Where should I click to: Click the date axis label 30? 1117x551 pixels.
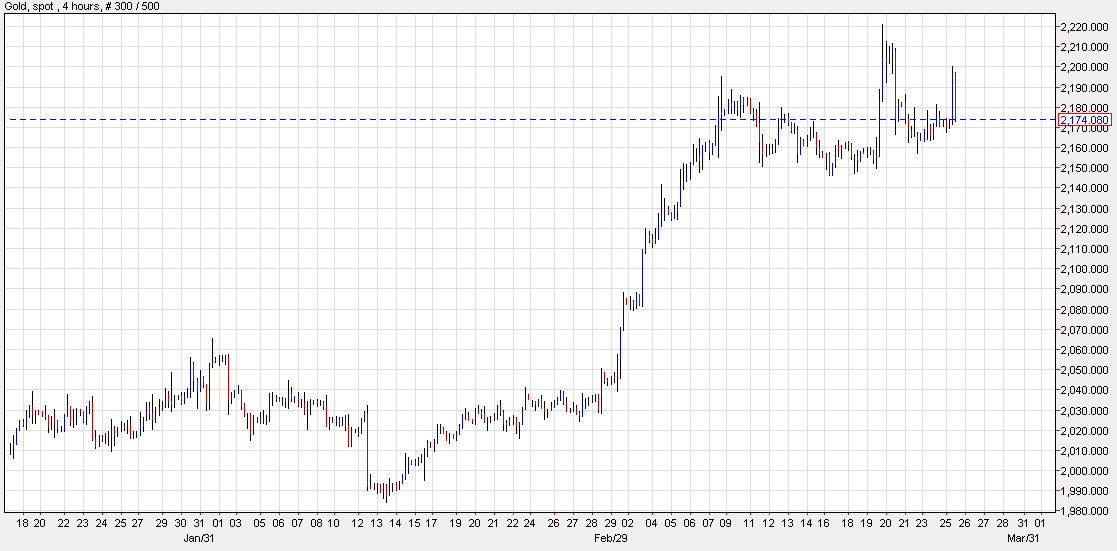click(180, 522)
